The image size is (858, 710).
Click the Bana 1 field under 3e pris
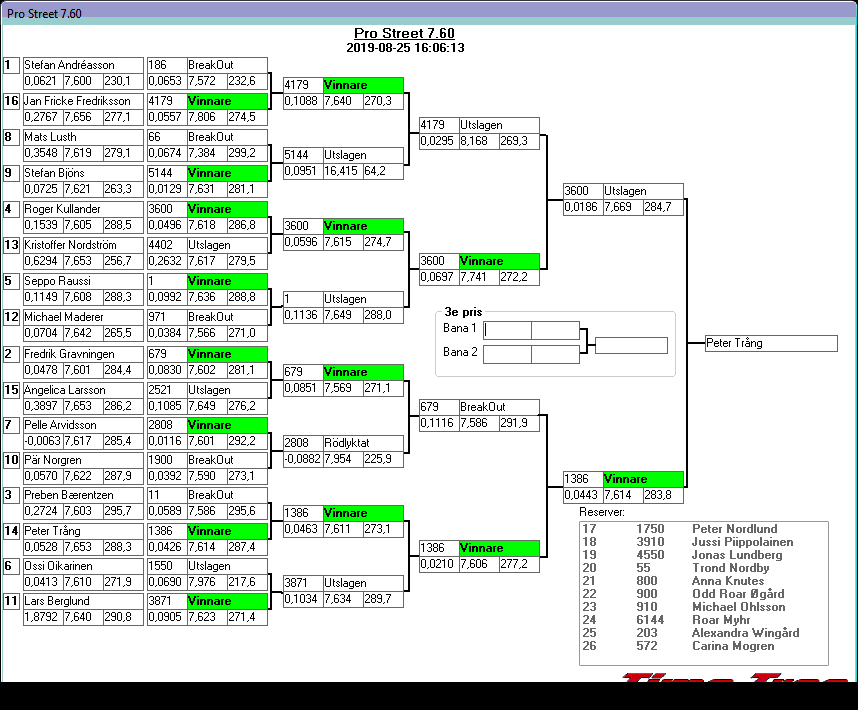tap(507, 330)
